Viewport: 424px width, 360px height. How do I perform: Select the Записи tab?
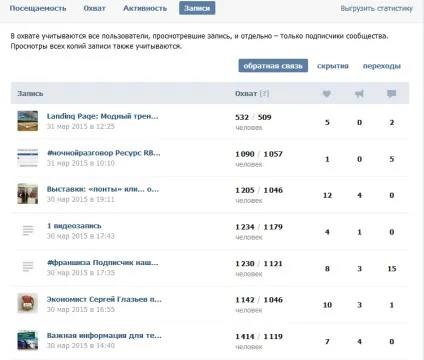coord(197,8)
